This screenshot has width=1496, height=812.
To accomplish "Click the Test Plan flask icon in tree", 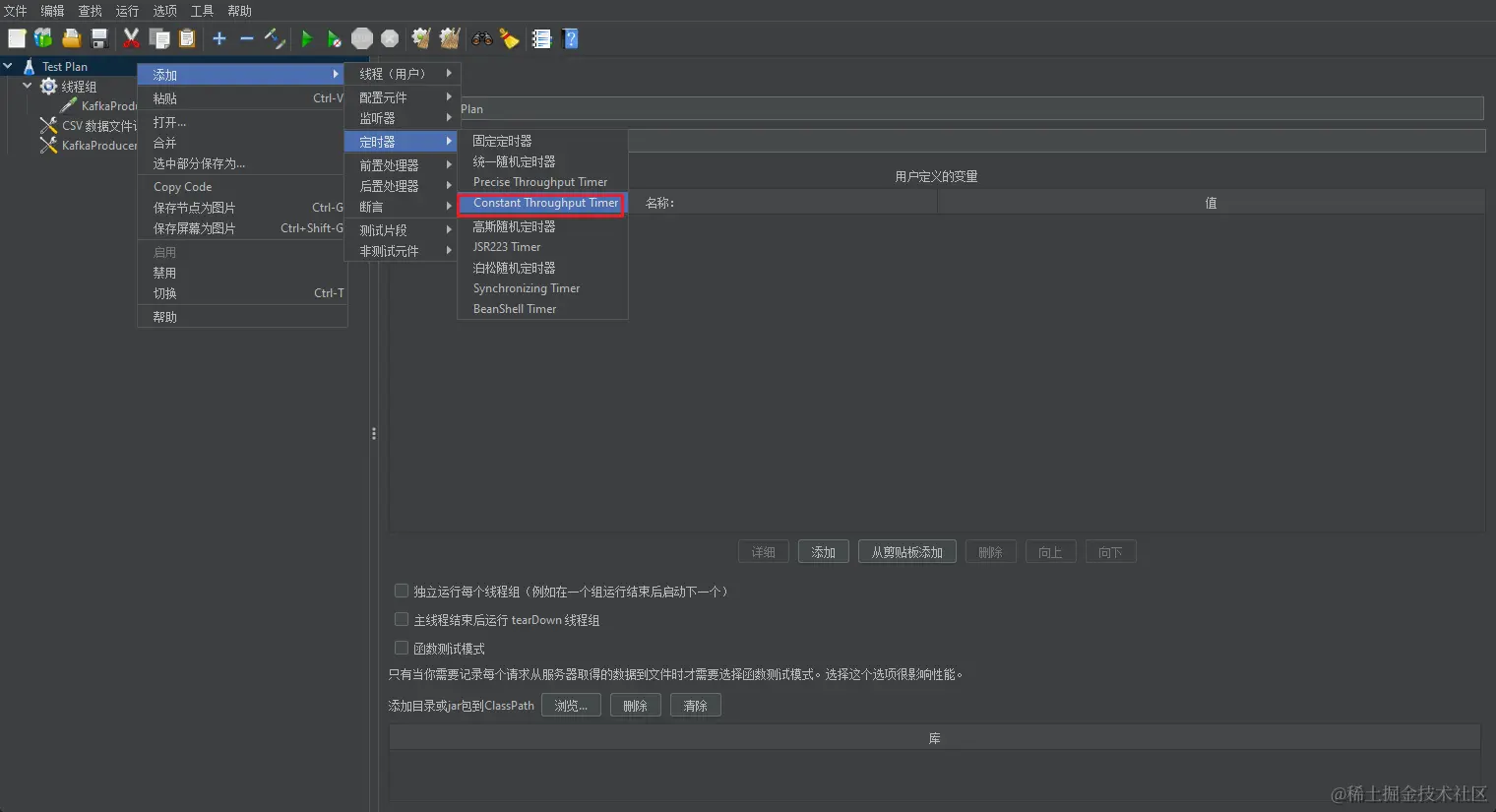I will tap(29, 66).
